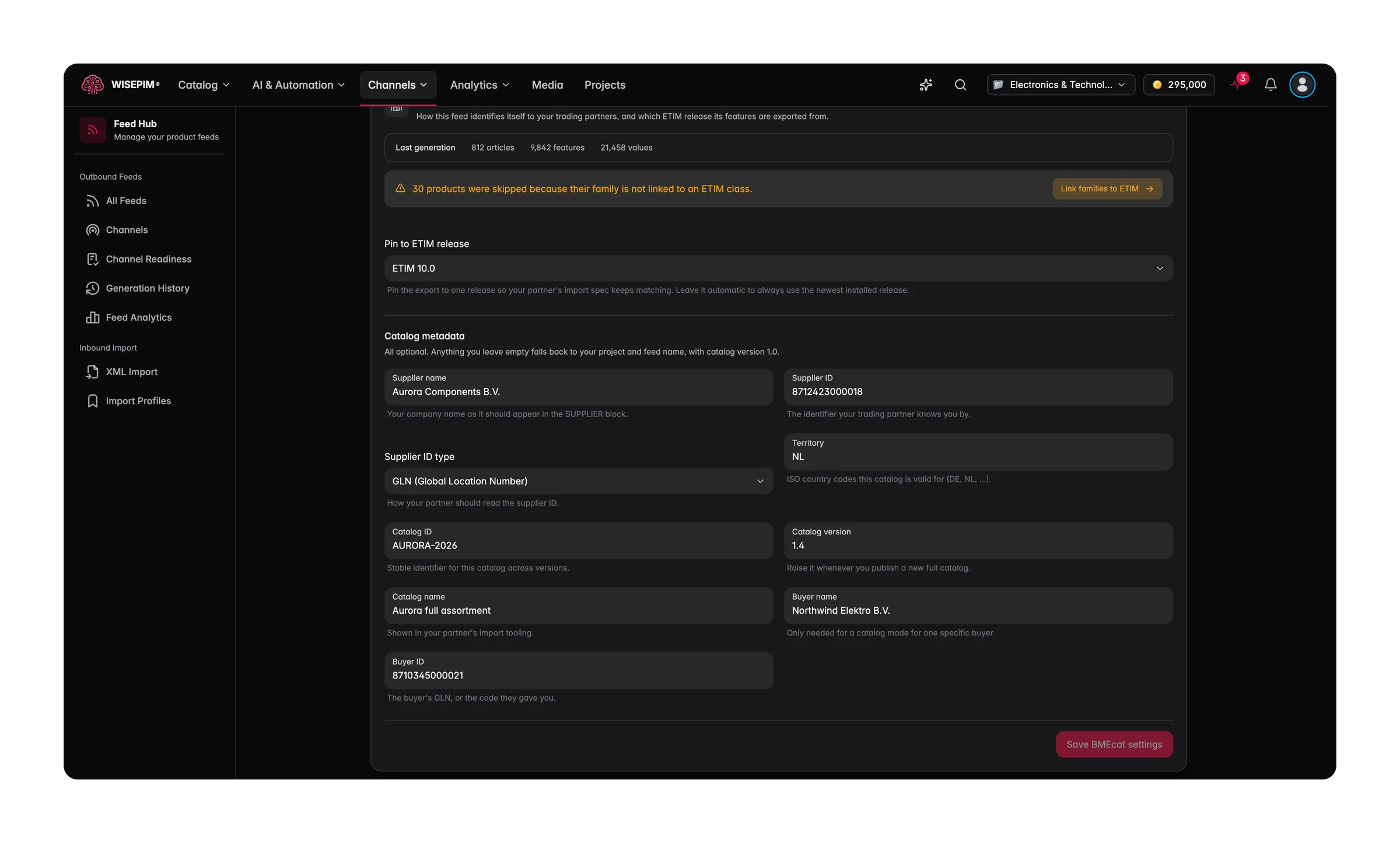The height and width of the screenshot is (843, 1400).
Task: Click the credits coin balance 295,000
Action: tap(1179, 85)
